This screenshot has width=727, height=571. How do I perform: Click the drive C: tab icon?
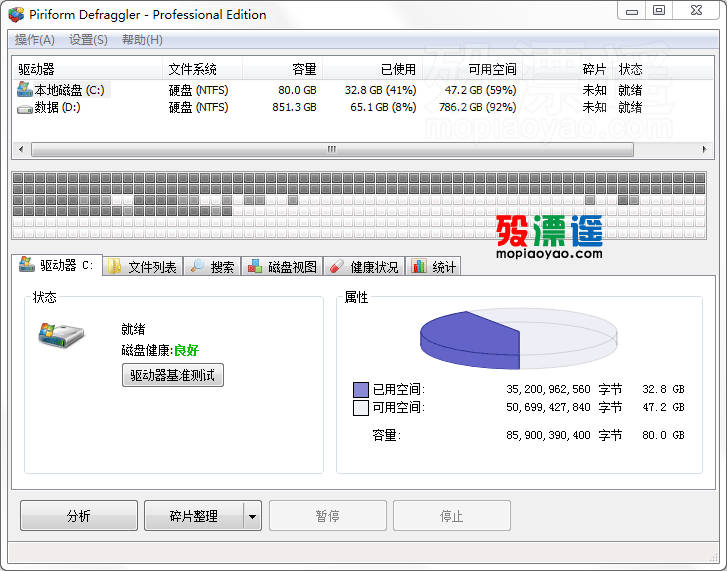tap(26, 264)
